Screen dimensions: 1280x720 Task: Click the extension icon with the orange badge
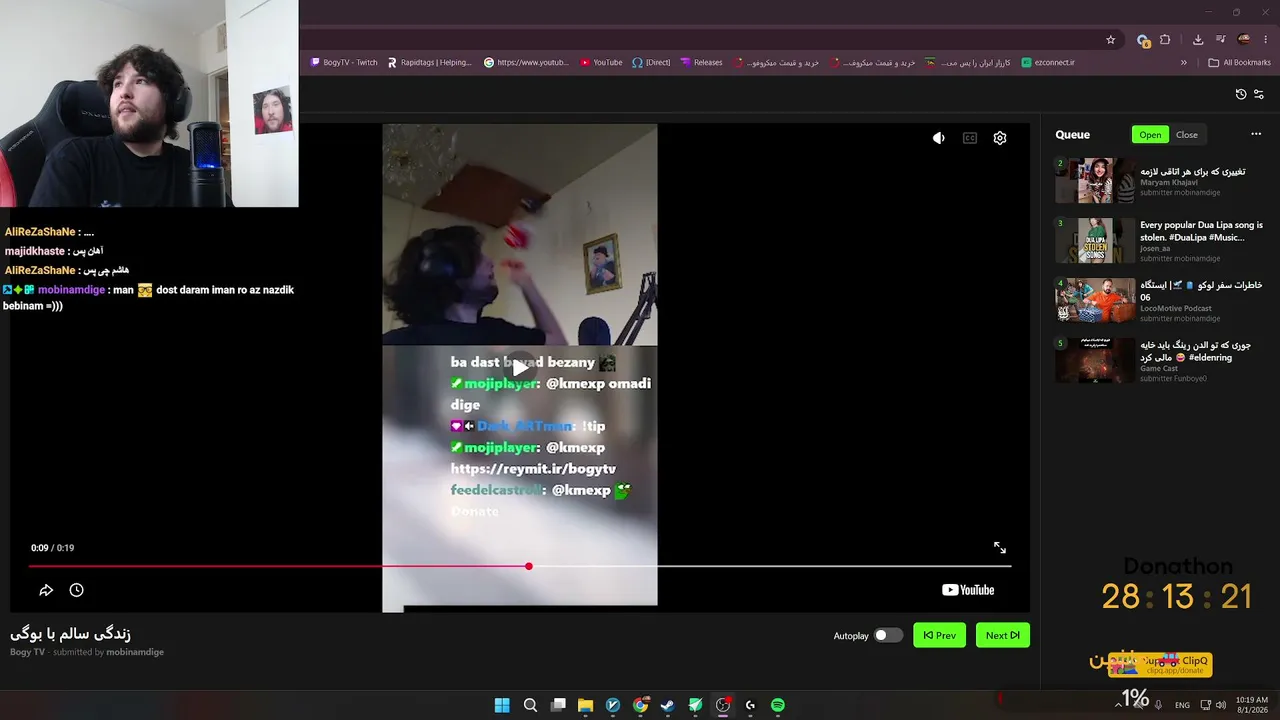click(1143, 40)
